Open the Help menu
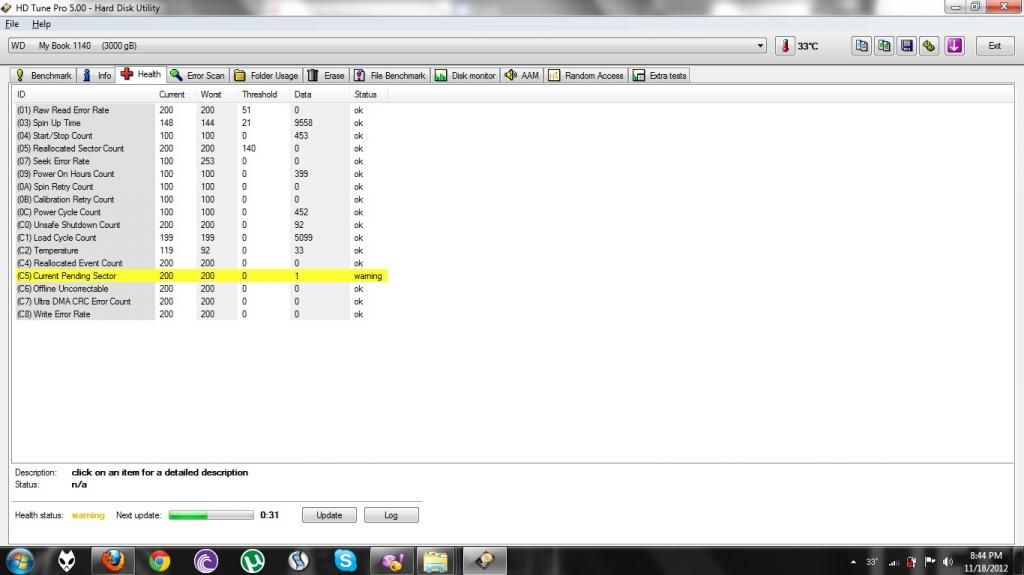Screen dimensions: 1024x575 pyautogui.click(x=41, y=23)
